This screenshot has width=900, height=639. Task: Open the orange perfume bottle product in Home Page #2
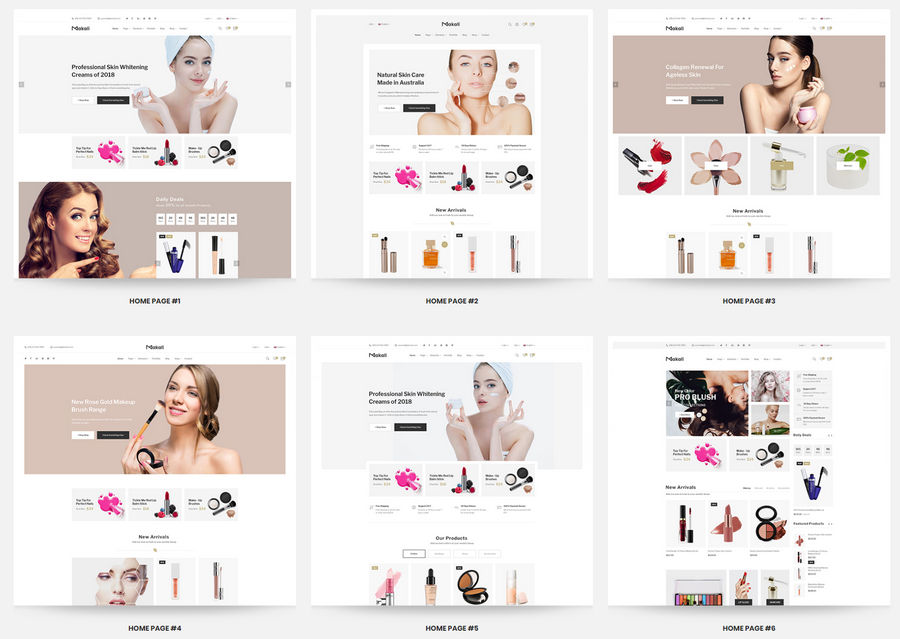(x=430, y=254)
